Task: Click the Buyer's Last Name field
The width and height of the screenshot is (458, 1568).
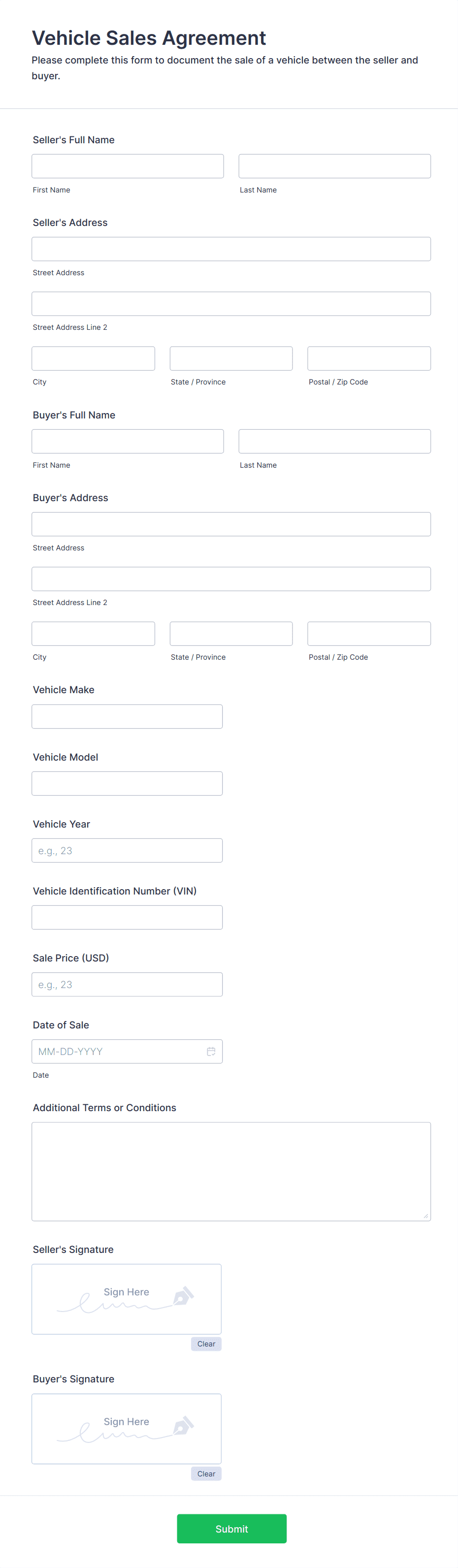Action: tap(334, 441)
